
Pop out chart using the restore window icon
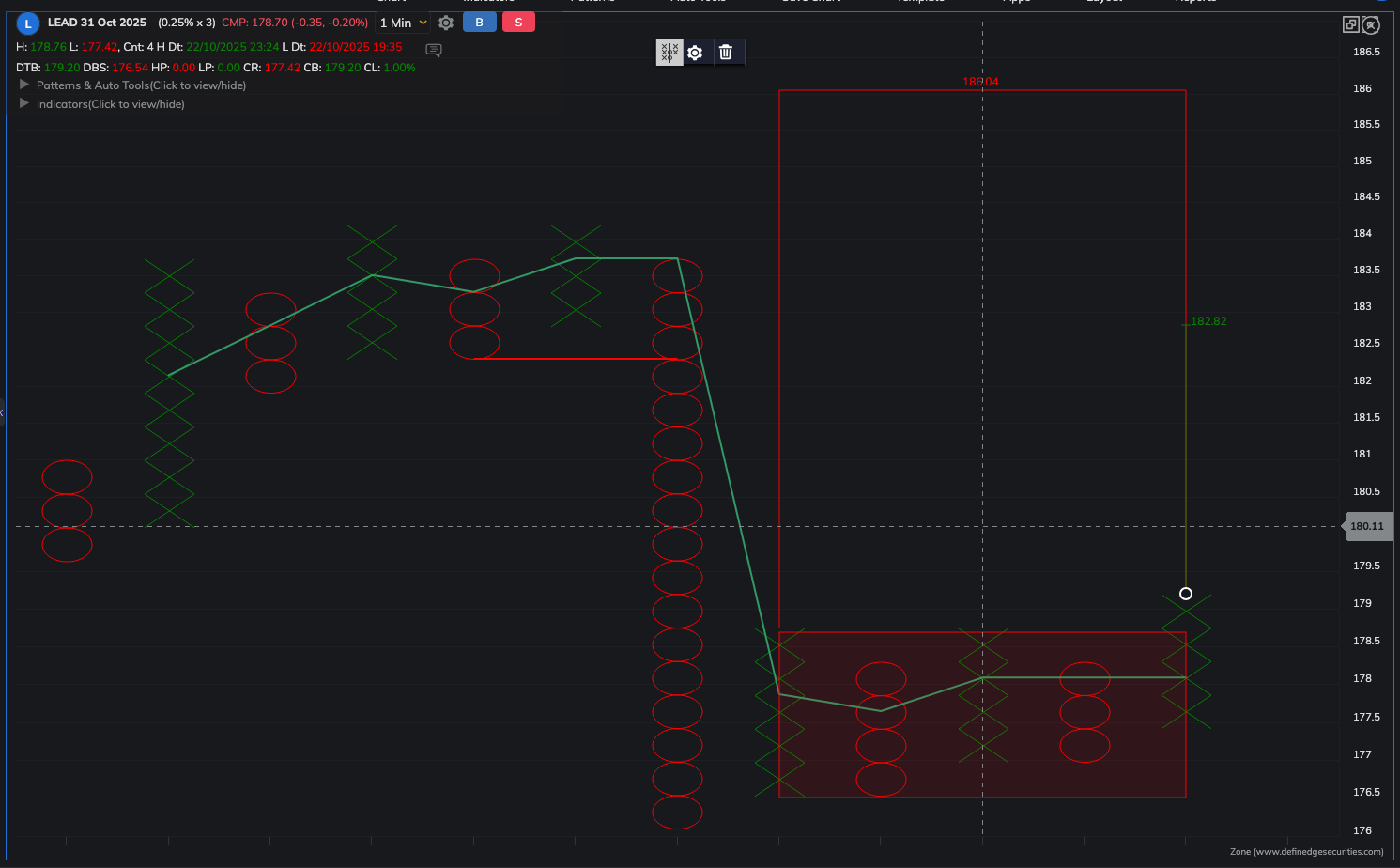click(1350, 24)
